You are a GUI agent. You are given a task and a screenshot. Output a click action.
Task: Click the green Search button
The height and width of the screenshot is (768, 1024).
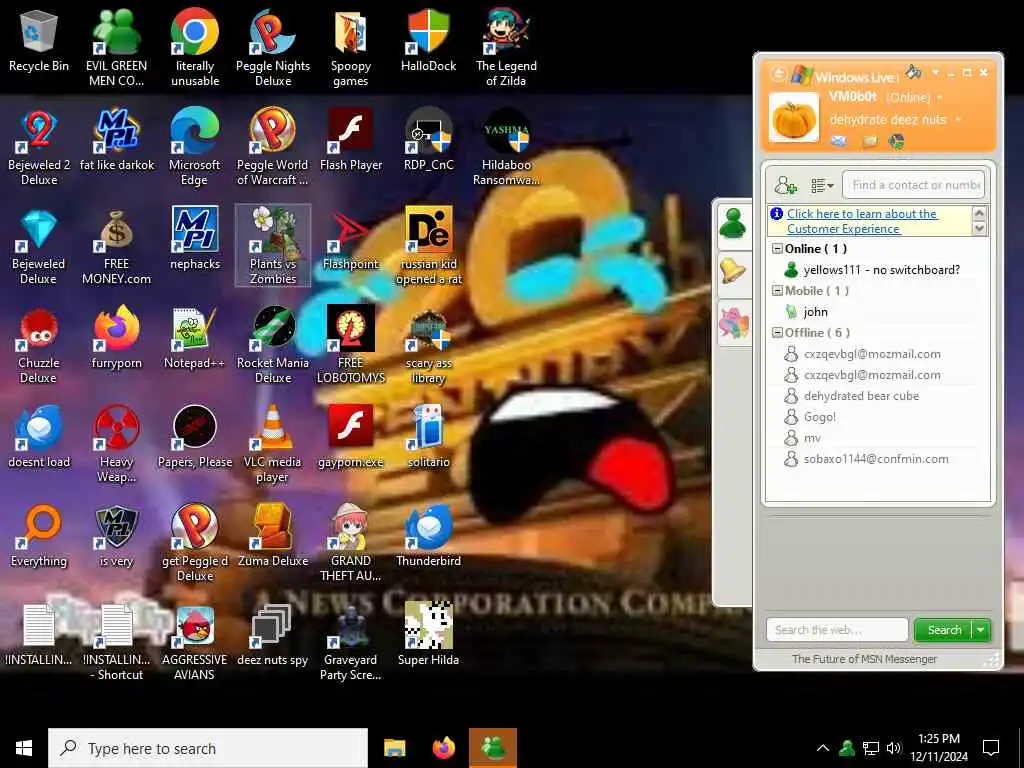click(x=944, y=630)
